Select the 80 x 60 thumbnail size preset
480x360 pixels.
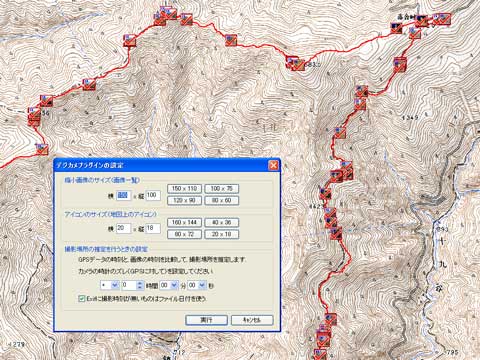coord(221,200)
